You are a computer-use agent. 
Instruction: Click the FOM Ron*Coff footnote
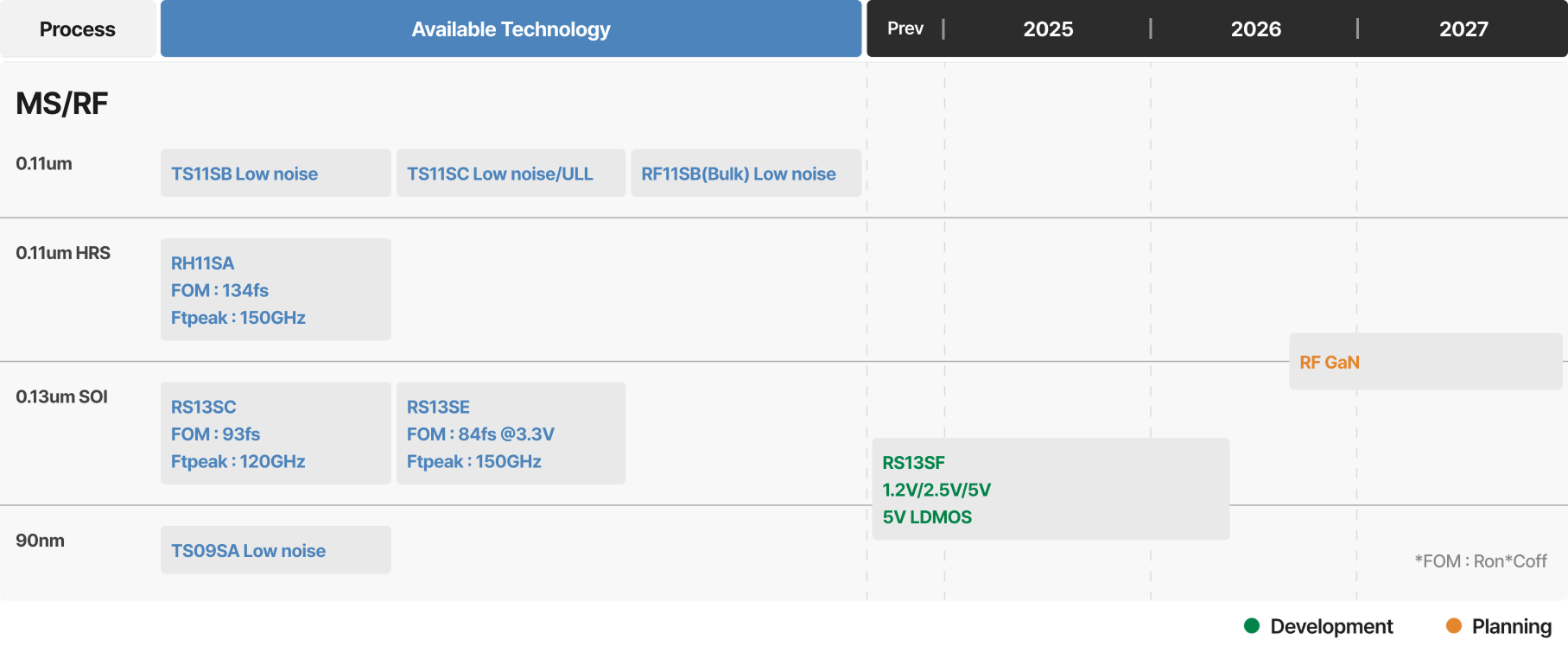[x=1480, y=561]
